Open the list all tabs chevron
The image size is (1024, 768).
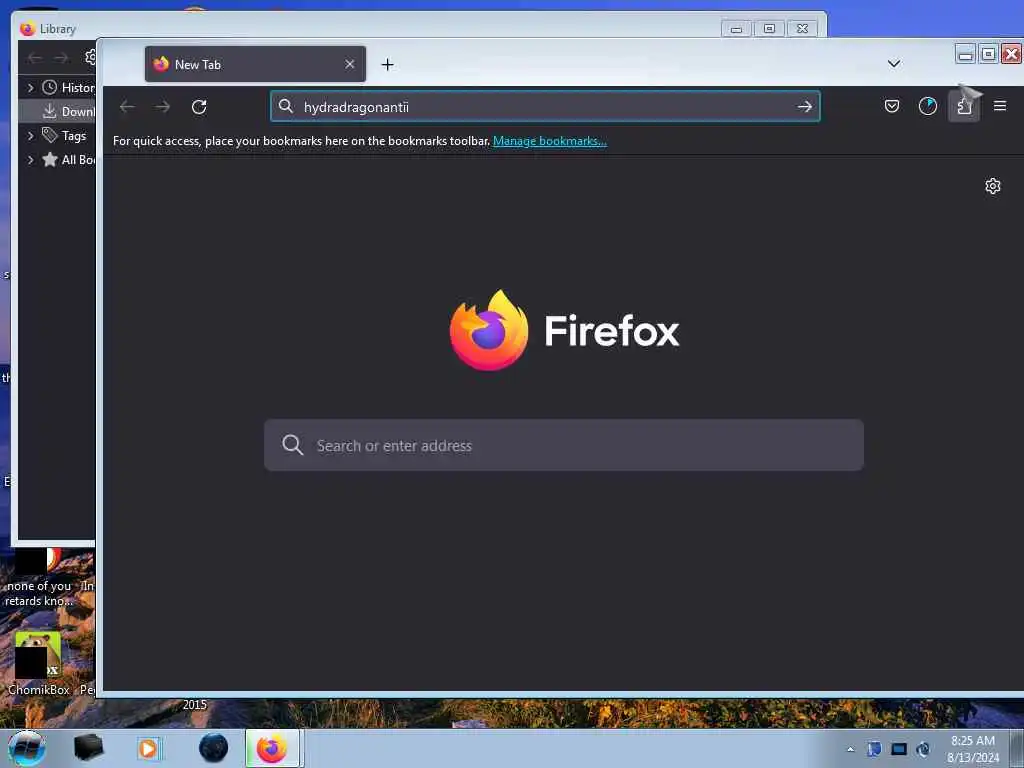(x=894, y=63)
